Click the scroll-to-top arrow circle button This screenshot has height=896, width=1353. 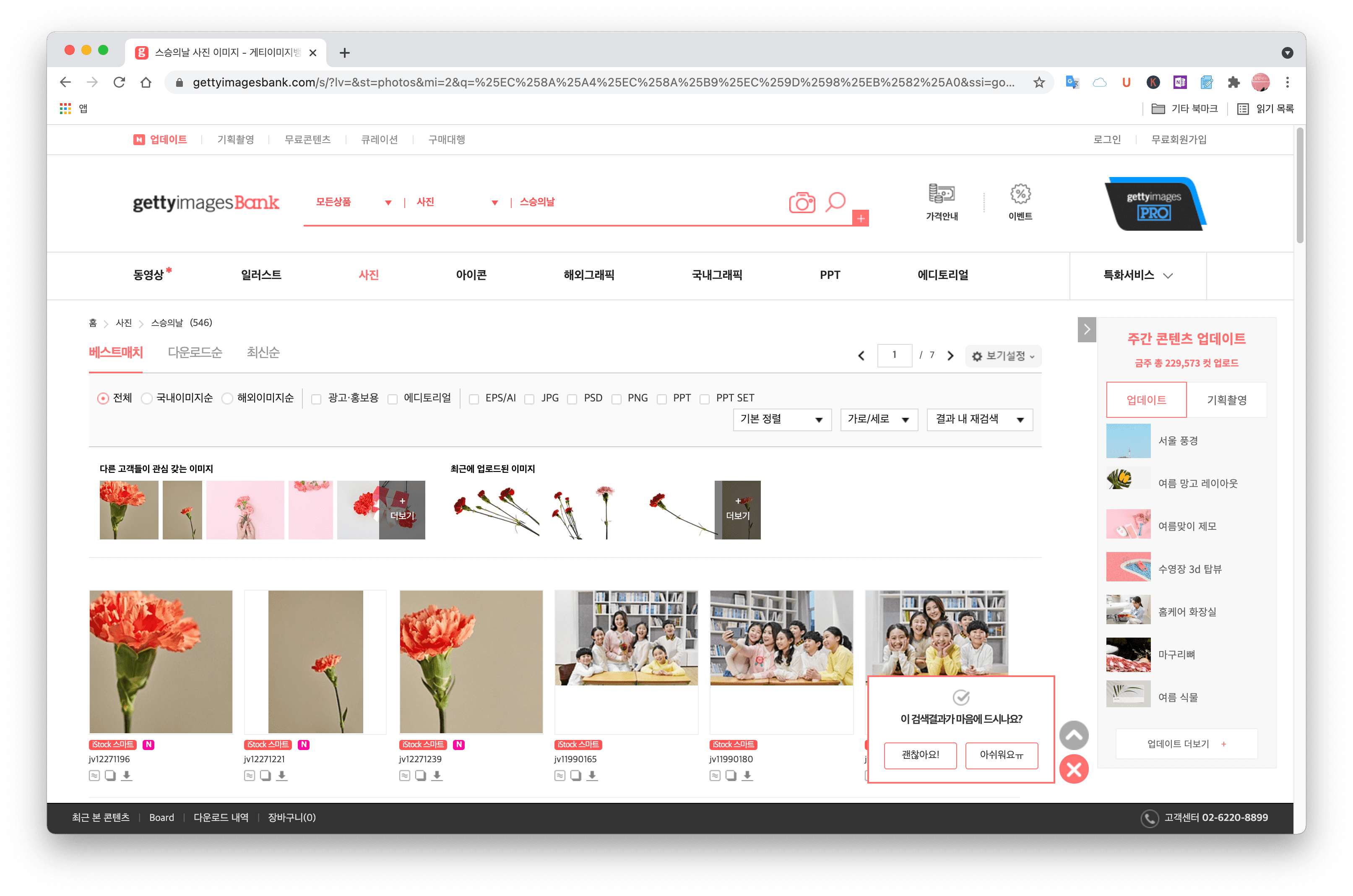1074,735
